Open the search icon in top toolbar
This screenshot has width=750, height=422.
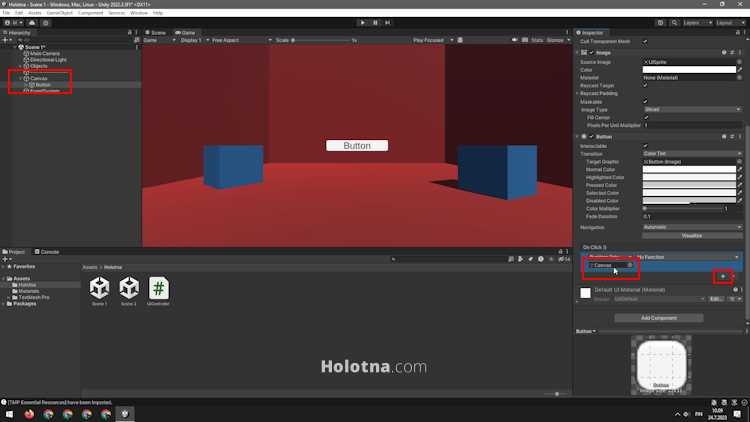click(x=674, y=22)
